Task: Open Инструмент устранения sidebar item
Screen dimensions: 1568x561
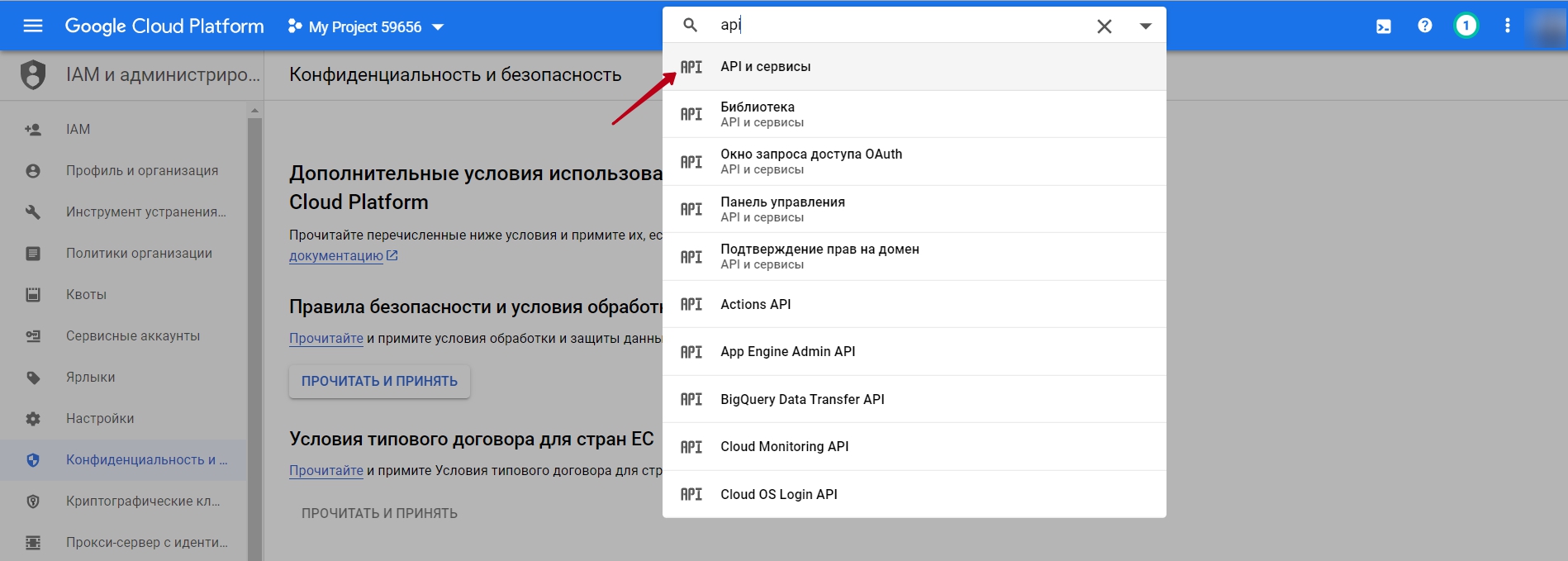Action: (124, 212)
